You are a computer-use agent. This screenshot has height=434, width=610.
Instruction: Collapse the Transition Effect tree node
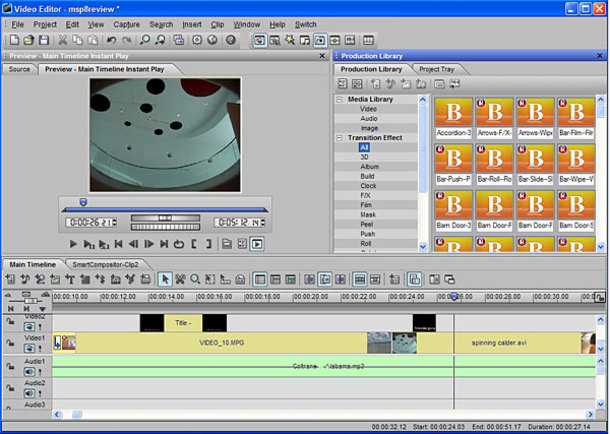(x=339, y=138)
